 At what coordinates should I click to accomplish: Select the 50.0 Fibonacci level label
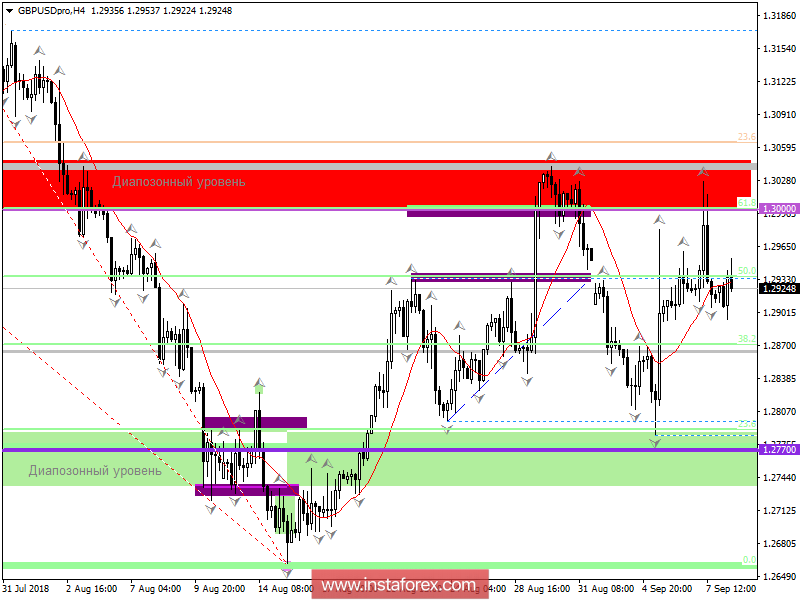[746, 270]
